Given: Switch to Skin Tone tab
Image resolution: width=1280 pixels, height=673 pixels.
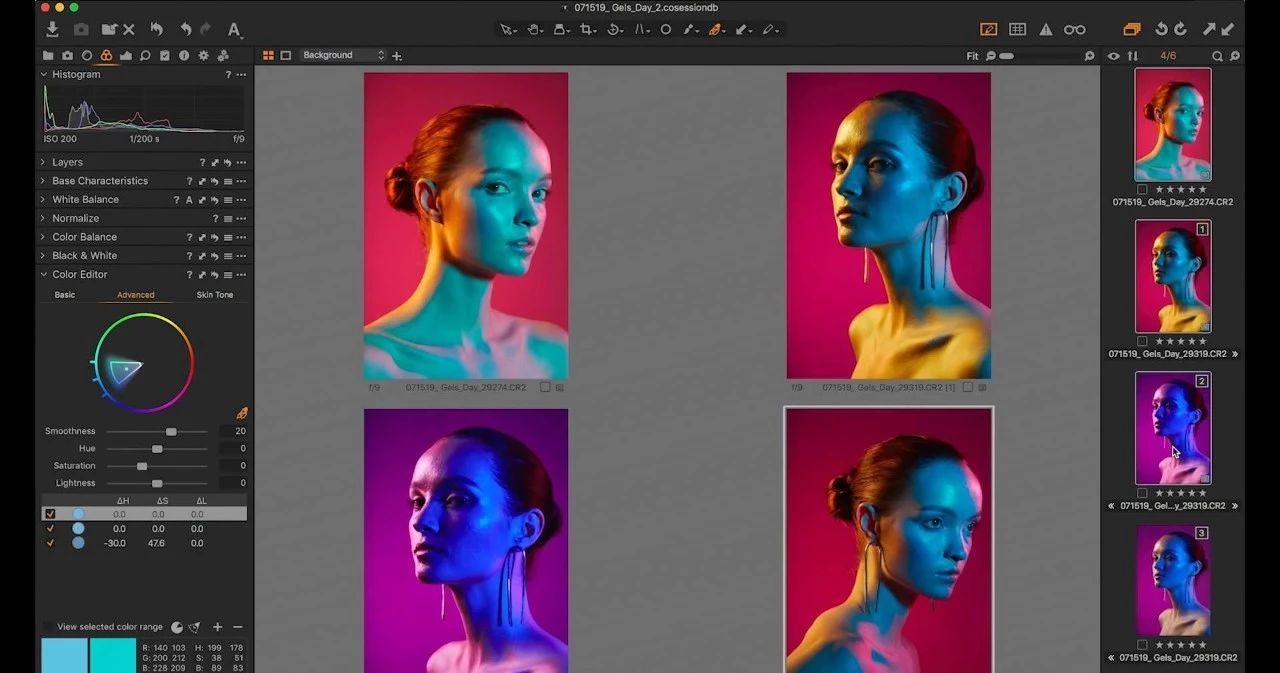Looking at the screenshot, I should [x=215, y=295].
